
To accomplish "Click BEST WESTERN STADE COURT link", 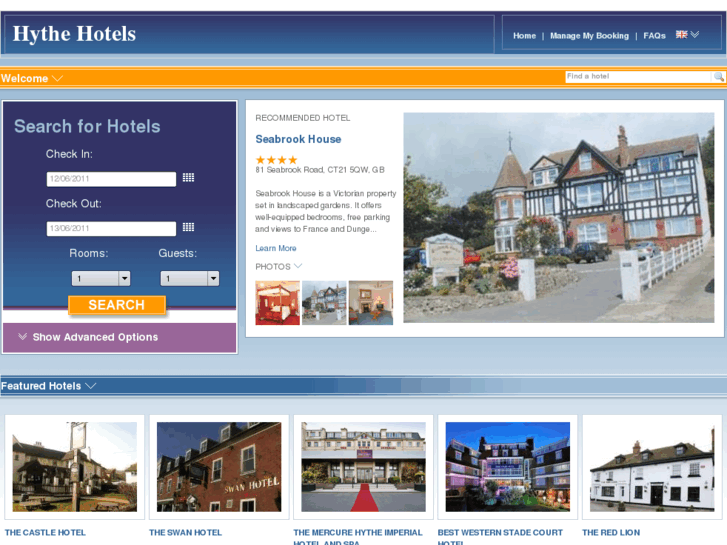I will (x=500, y=537).
